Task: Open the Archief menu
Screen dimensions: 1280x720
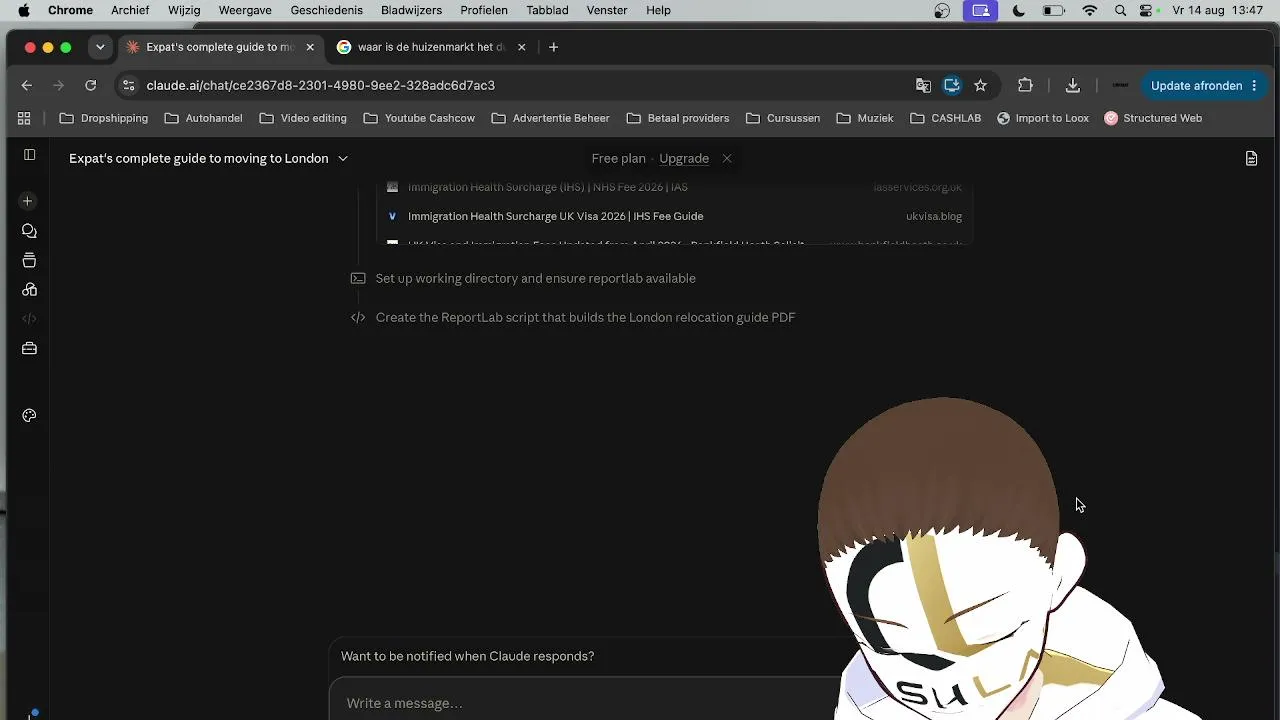Action: click(130, 10)
